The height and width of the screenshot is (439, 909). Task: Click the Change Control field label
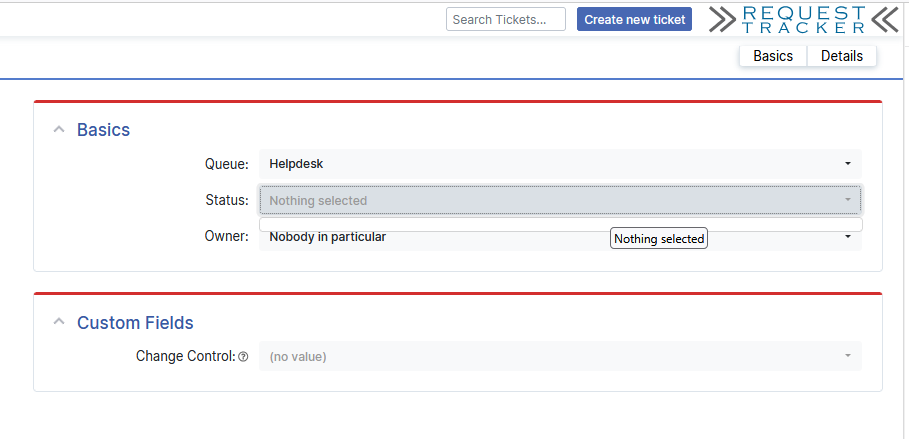click(185, 356)
